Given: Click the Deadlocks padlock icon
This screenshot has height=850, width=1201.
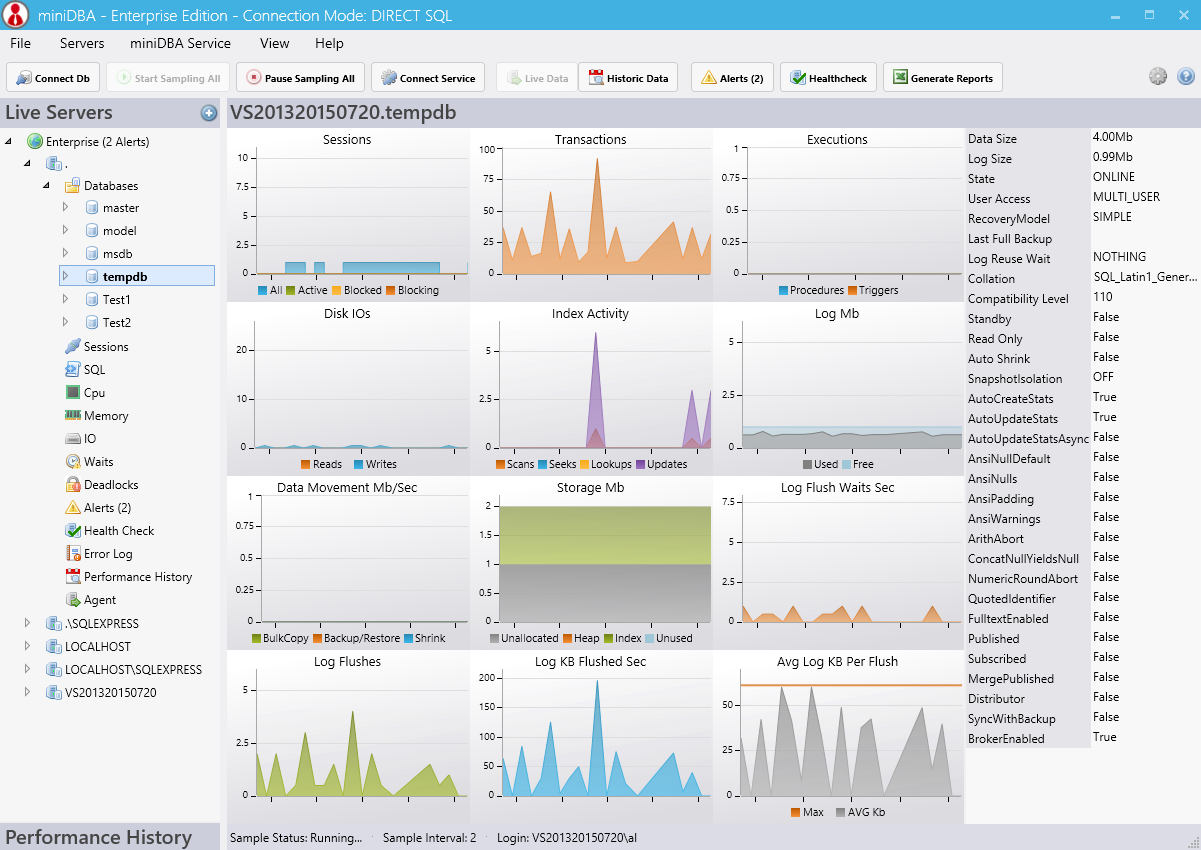Looking at the screenshot, I should pyautogui.click(x=73, y=485).
